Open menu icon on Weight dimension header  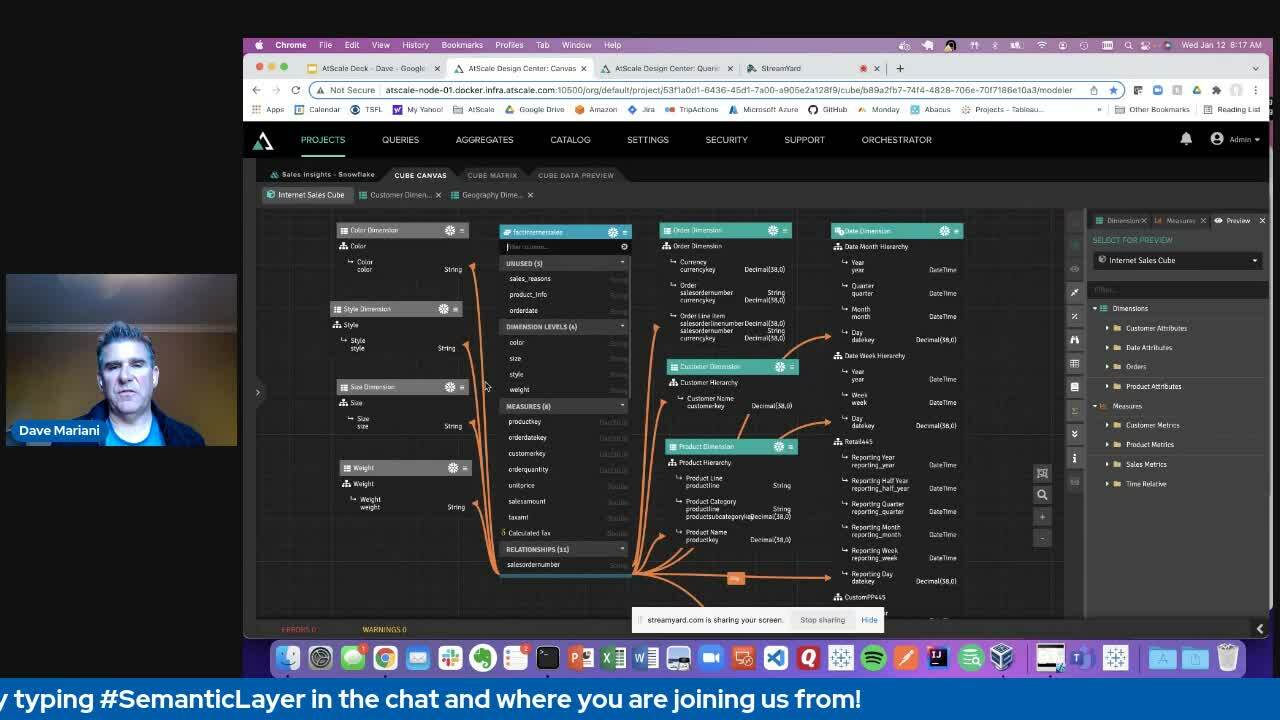coord(464,468)
